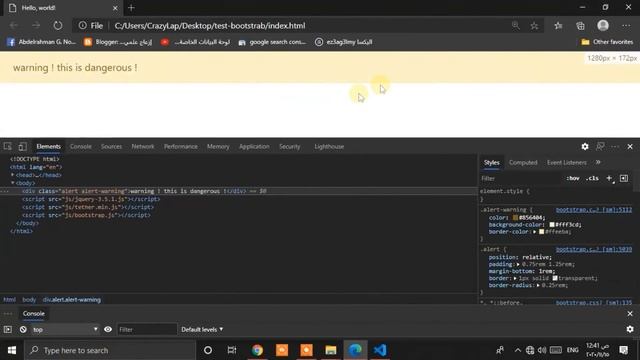Image resolution: width=640 pixels, height=360 pixels.
Task: Switch to the Console tab
Action: tap(80, 146)
